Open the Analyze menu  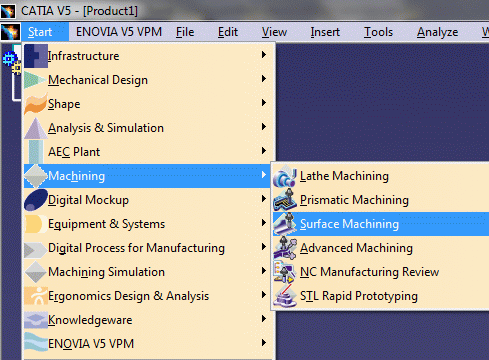click(x=437, y=32)
